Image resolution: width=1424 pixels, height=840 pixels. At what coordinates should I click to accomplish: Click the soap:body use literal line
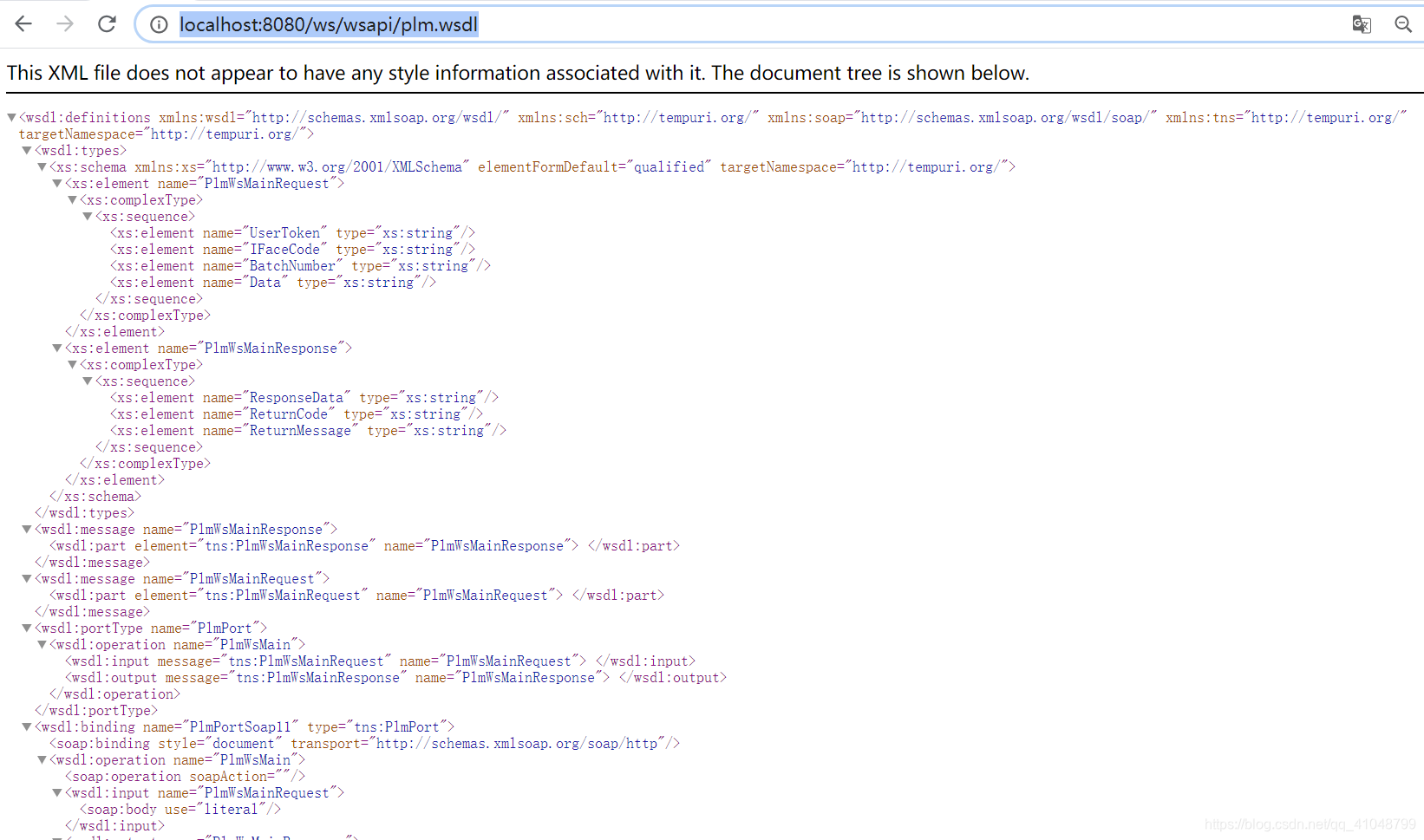(x=180, y=809)
